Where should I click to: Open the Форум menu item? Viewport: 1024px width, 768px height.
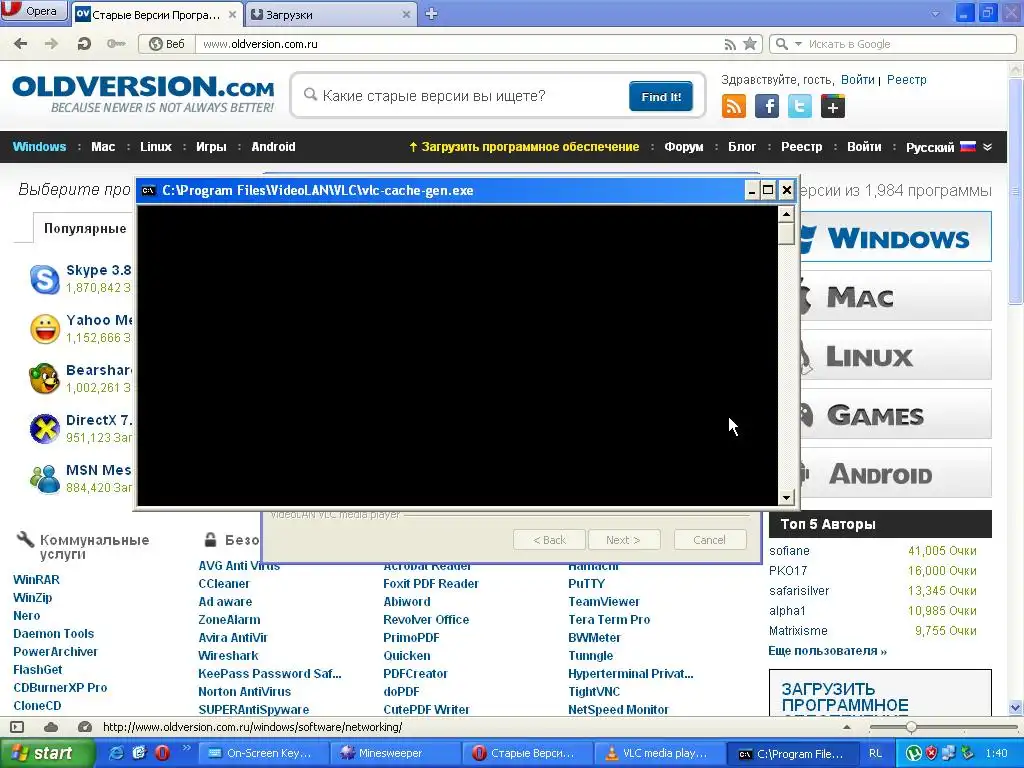tap(684, 147)
